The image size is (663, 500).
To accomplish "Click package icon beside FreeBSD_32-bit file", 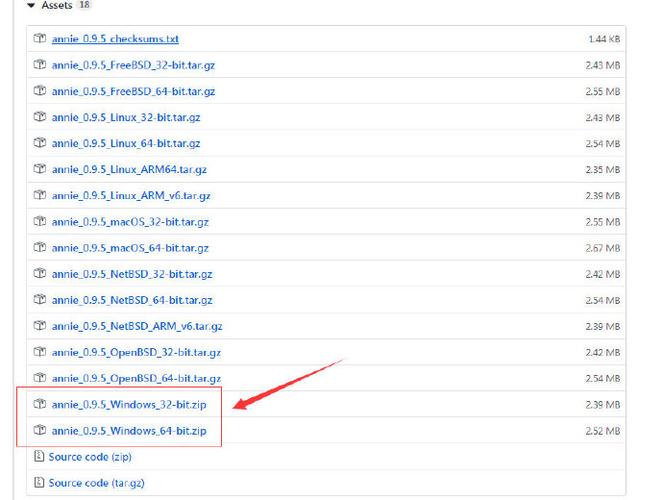I will point(39,64).
